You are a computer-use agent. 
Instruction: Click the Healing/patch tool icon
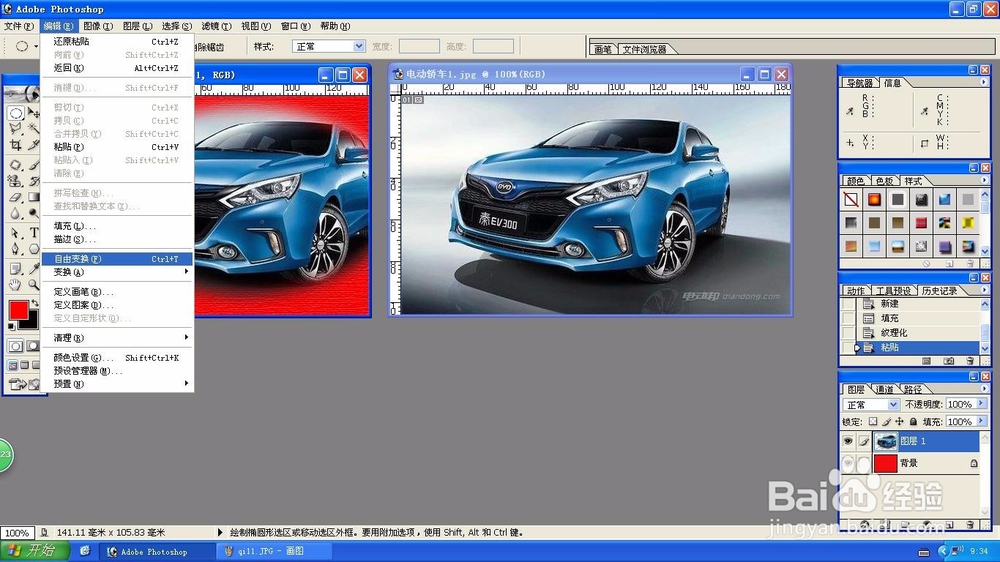click(x=15, y=165)
